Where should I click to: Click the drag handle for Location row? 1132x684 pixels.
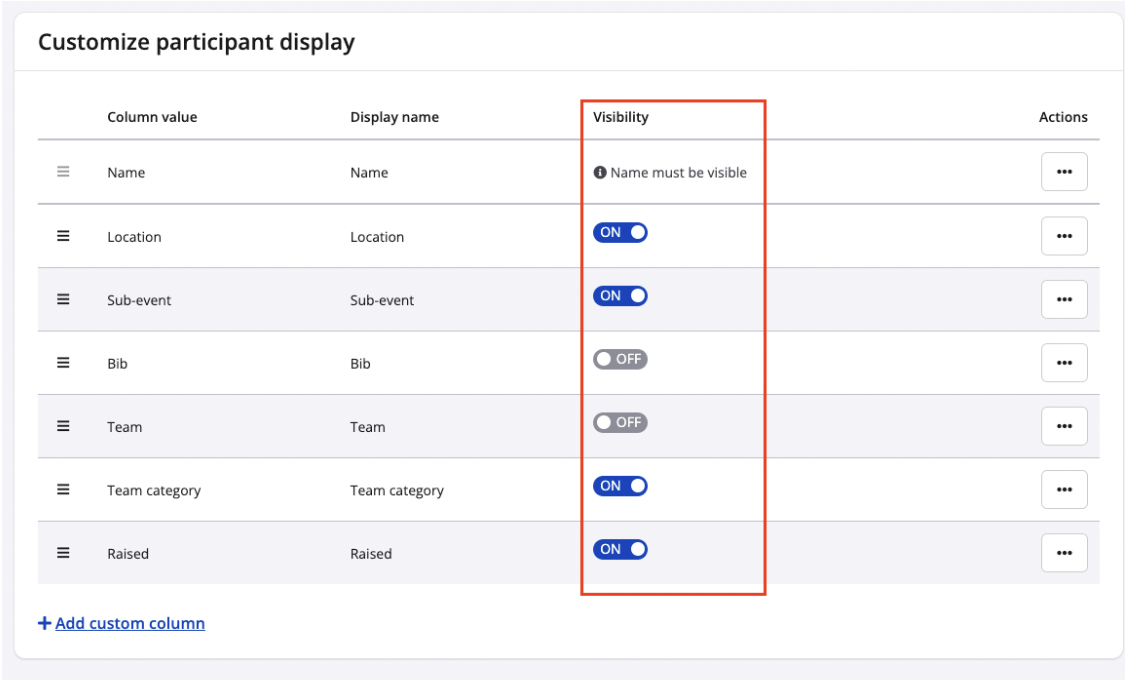click(63, 236)
